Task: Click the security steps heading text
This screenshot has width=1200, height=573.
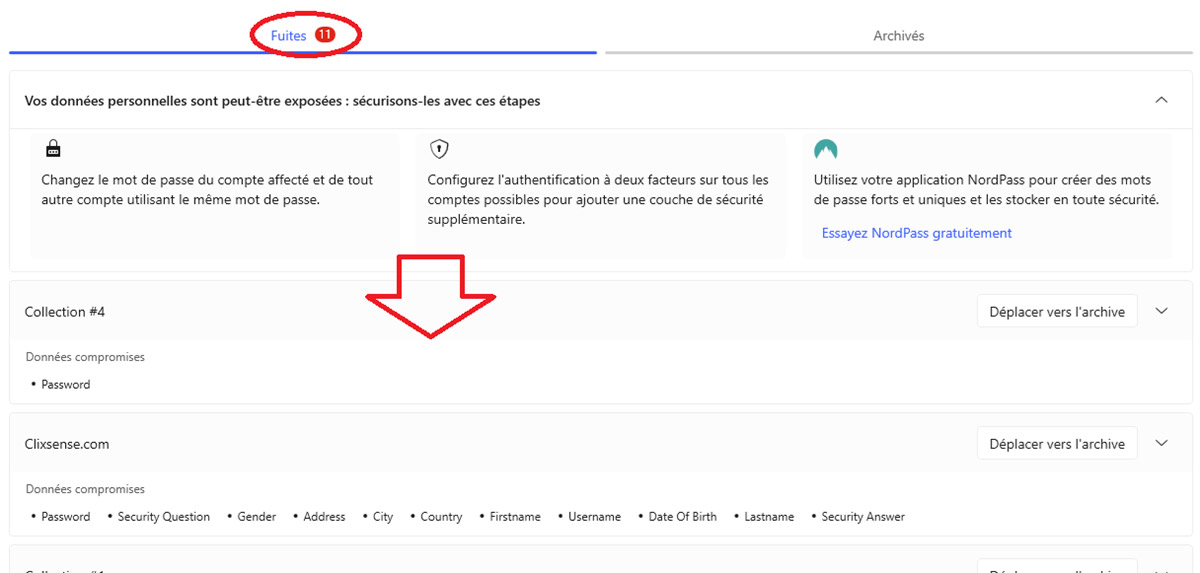Action: pyautogui.click(x=283, y=101)
